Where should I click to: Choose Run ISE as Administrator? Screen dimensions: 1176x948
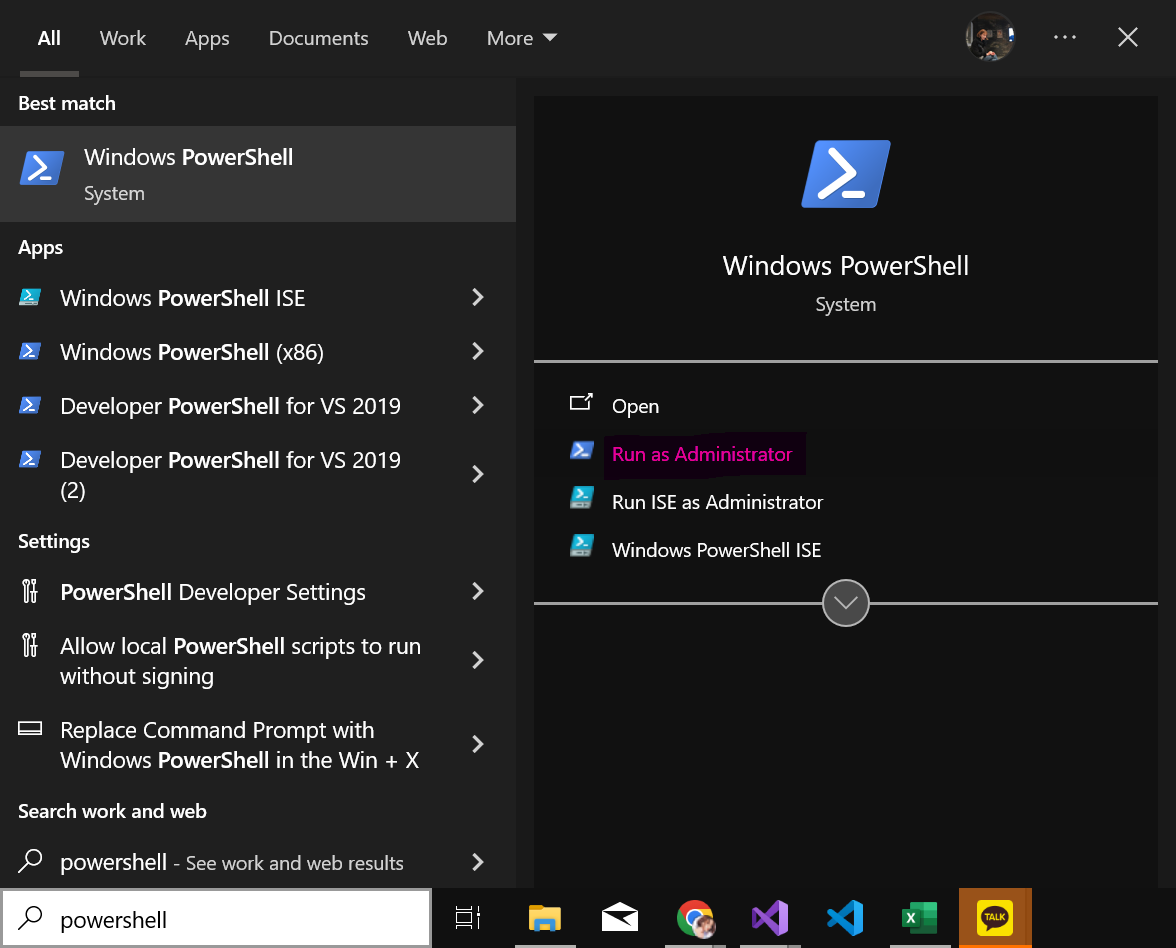(717, 502)
